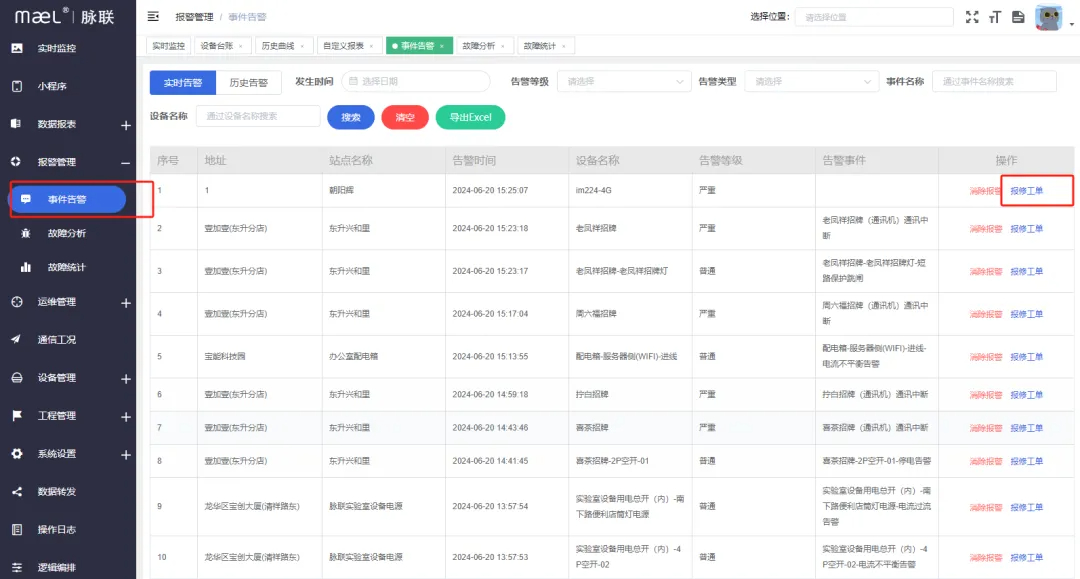Click 发生时间 date picker field
Screen dimensions: 1080x579
(416, 81)
